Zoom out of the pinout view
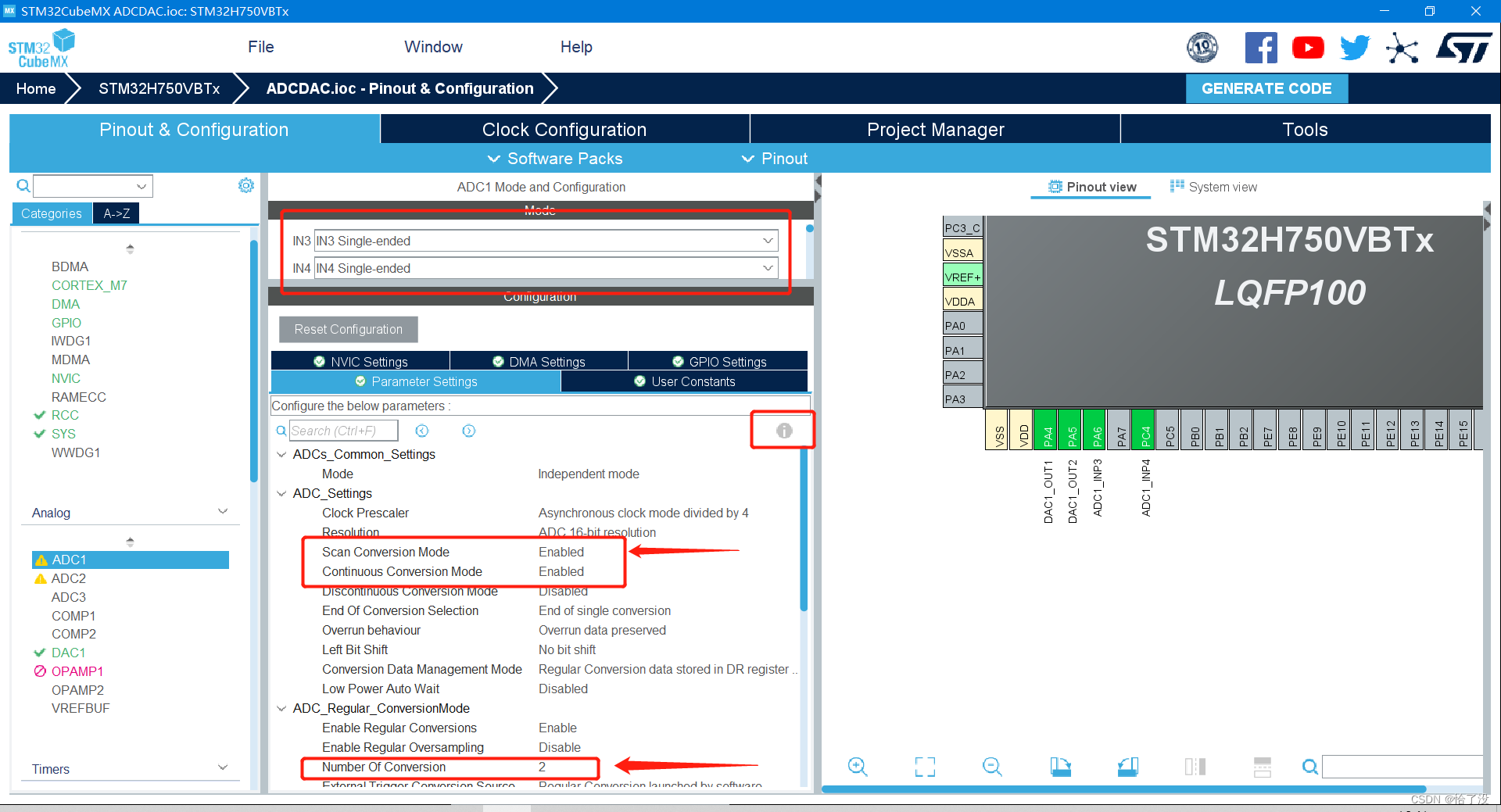 992,767
